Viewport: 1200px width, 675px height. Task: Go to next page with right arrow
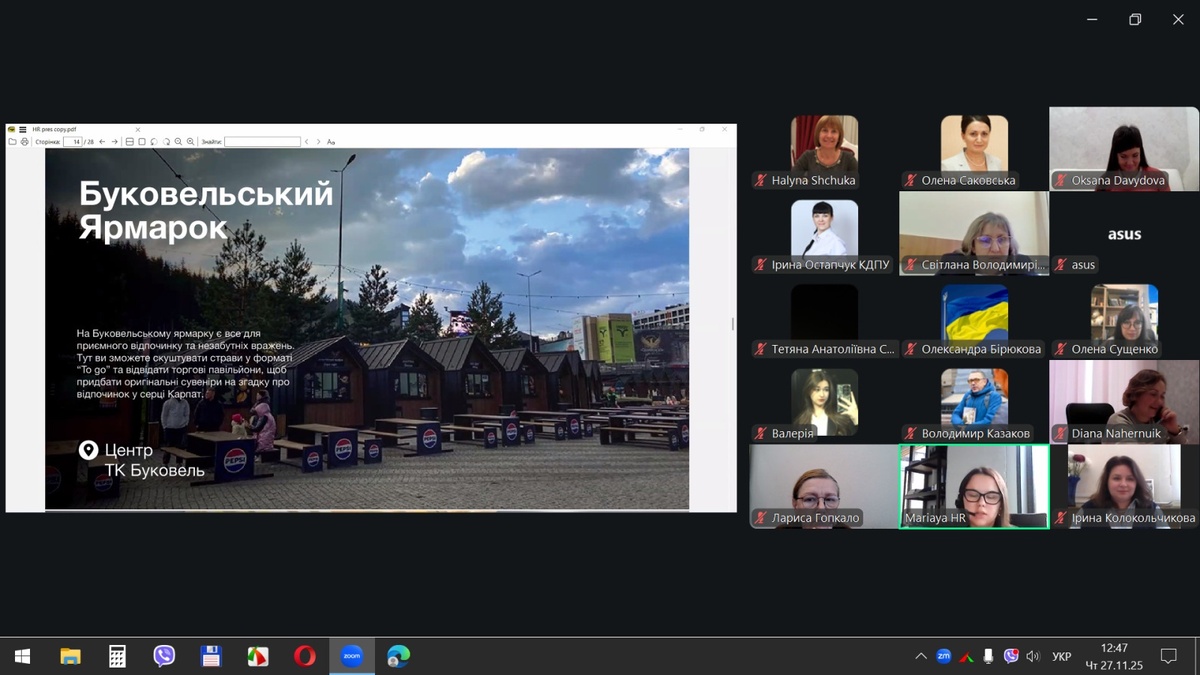pyautogui.click(x=115, y=142)
